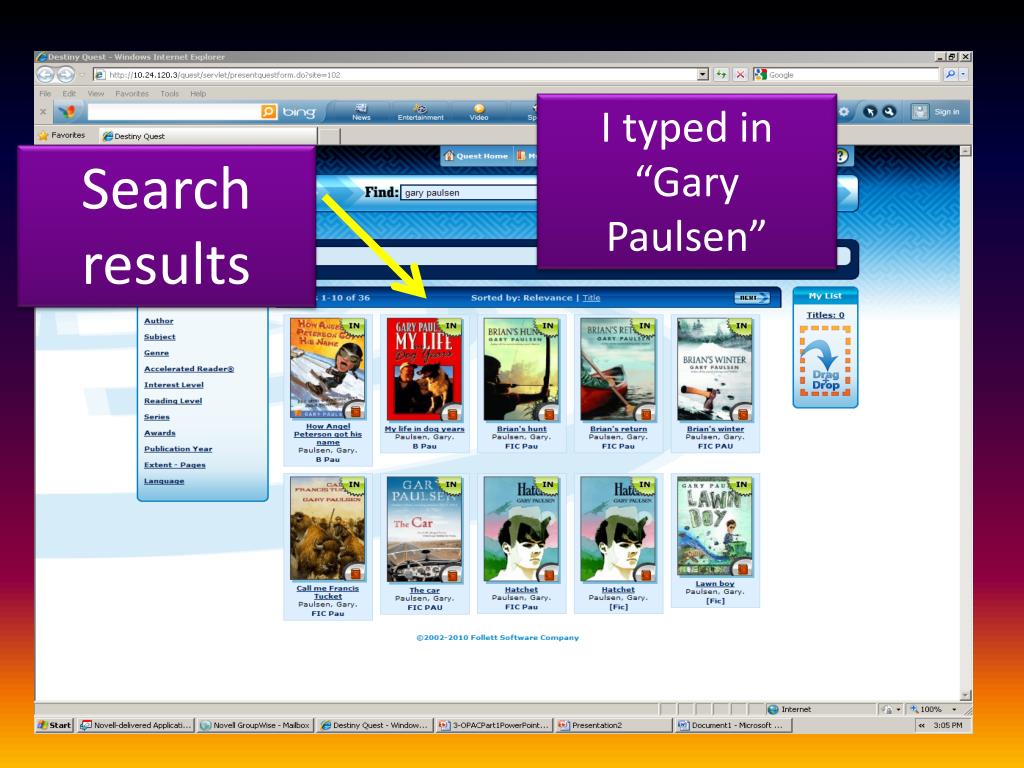Screen dimensions: 1024x768
Task: Select the Destiny Quest browser tab
Action: pyautogui.click(x=208, y=136)
